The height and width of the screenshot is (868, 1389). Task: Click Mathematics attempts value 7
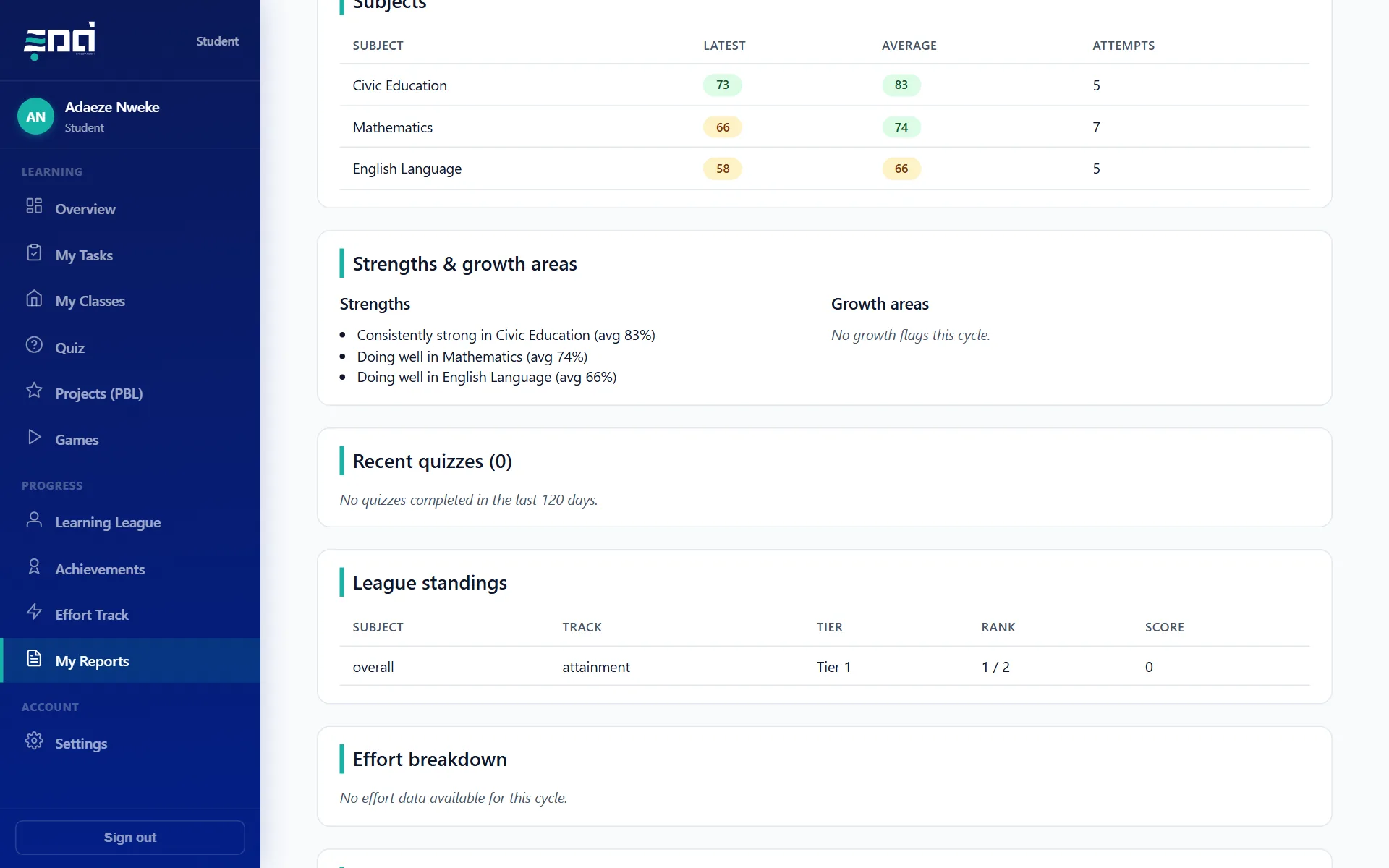1097,127
